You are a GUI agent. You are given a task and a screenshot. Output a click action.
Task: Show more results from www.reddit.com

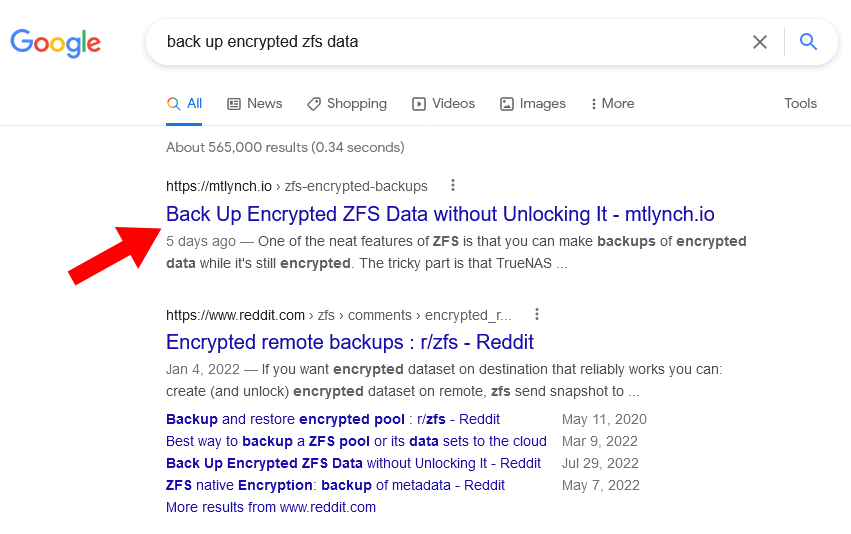point(271,507)
